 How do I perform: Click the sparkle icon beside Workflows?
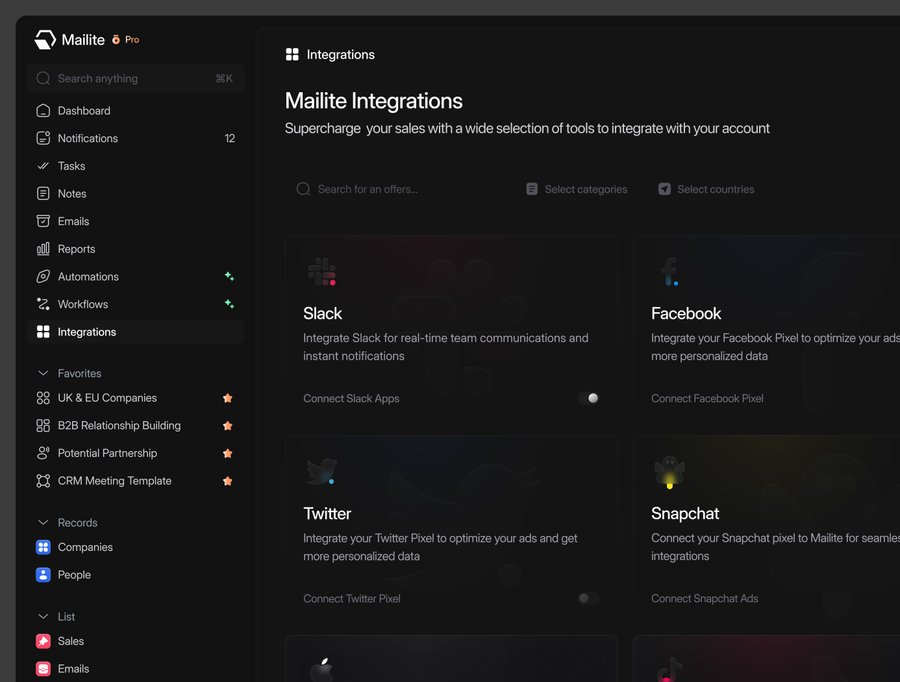pyautogui.click(x=229, y=304)
